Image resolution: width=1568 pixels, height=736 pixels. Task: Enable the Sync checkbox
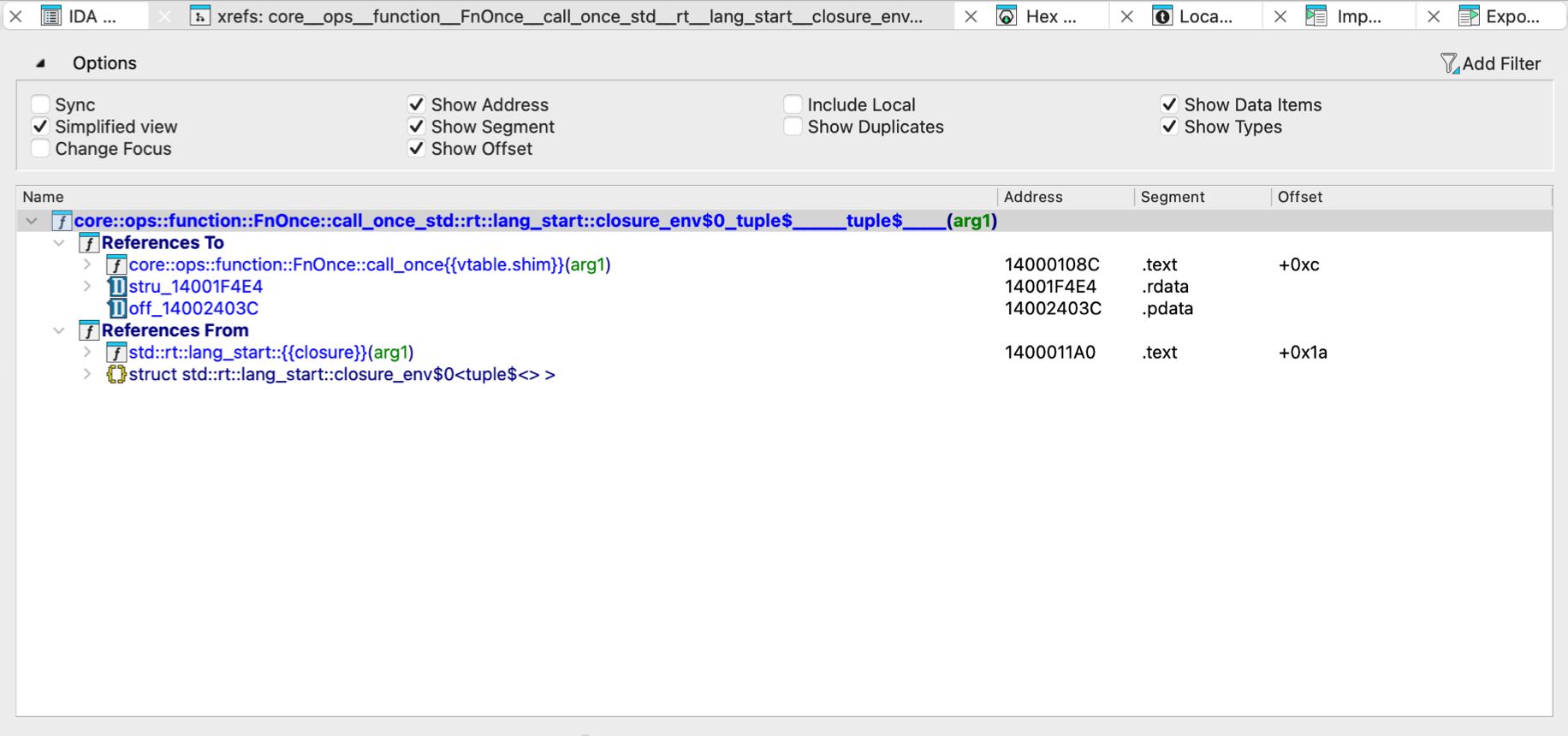click(40, 104)
